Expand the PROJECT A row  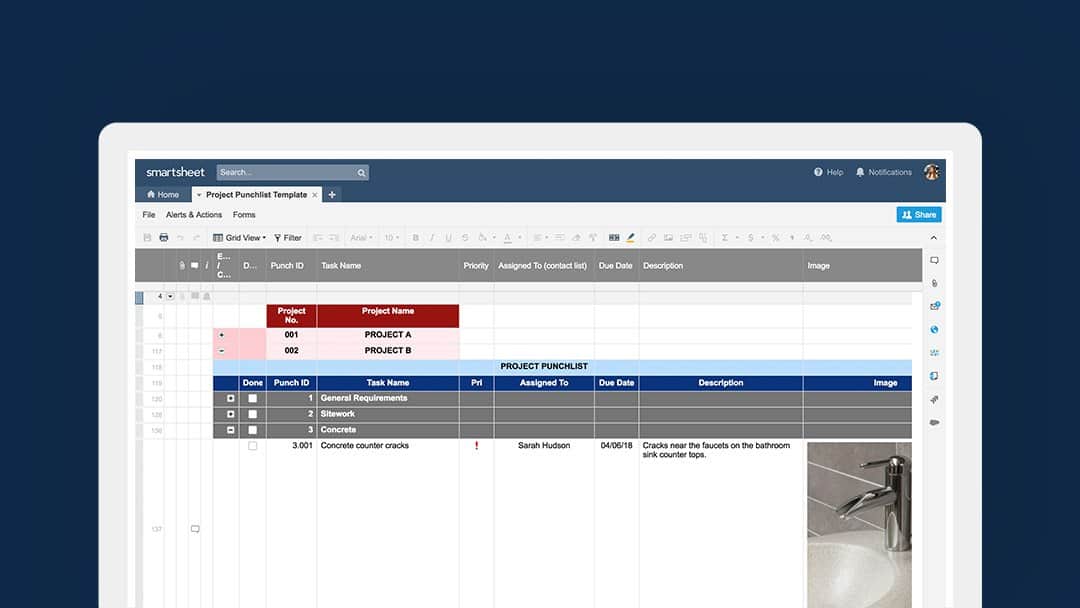[x=221, y=335]
